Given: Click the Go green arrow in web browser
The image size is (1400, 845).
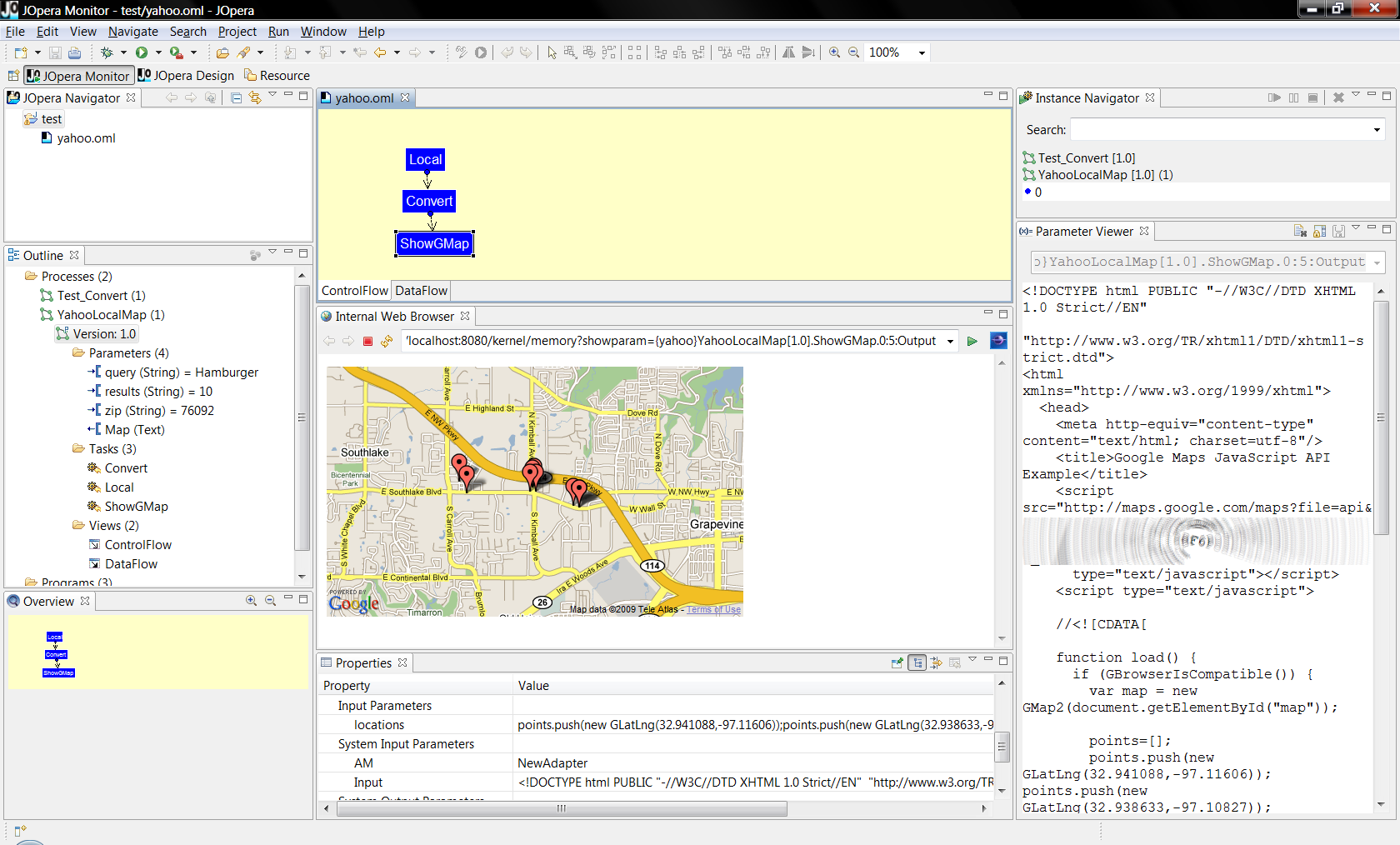Looking at the screenshot, I should pyautogui.click(x=972, y=341).
